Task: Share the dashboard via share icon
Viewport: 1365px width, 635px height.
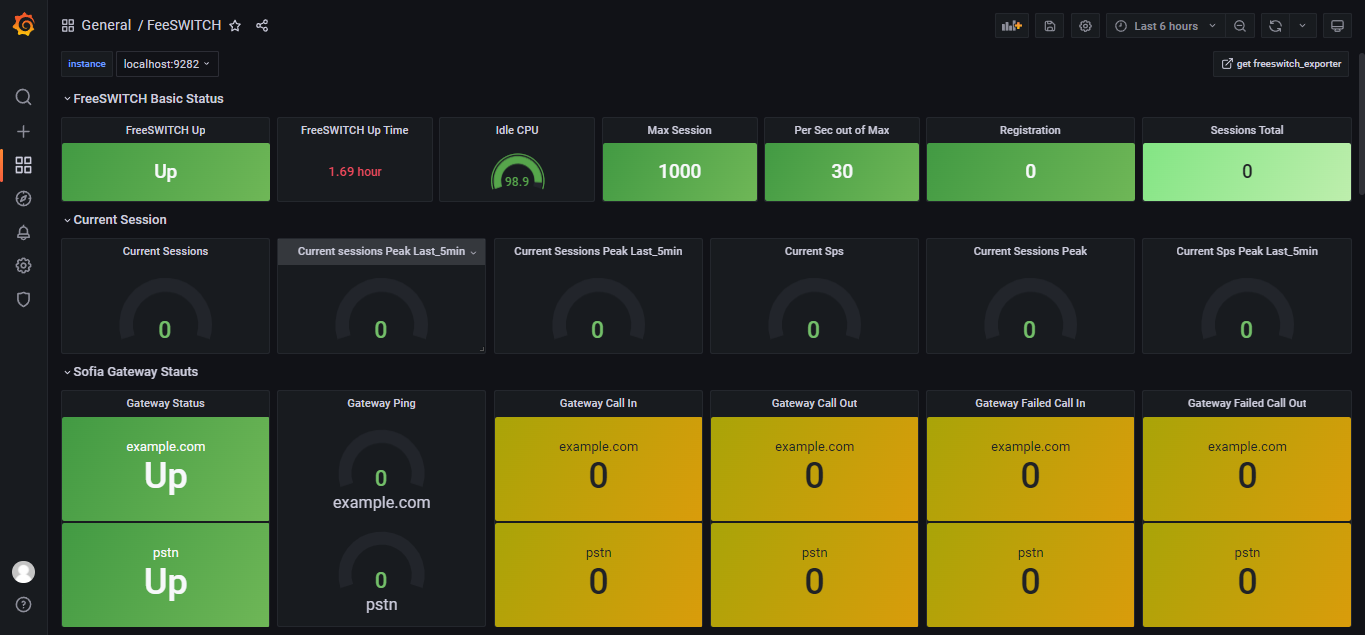Action: point(262,26)
